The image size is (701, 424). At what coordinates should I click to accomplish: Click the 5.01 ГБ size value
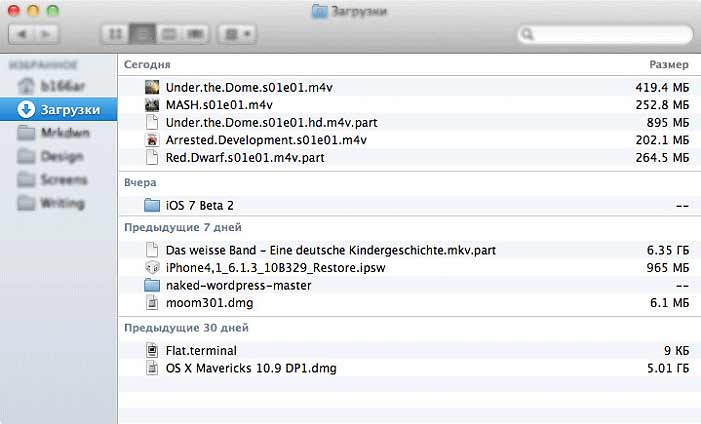[x=668, y=368]
